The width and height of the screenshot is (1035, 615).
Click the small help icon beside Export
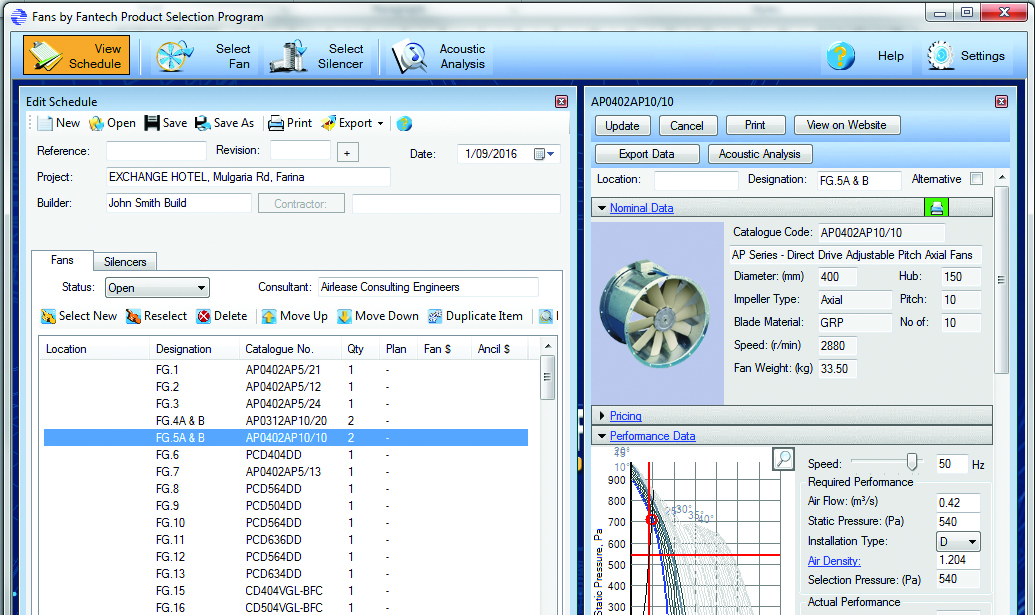pyautogui.click(x=404, y=123)
